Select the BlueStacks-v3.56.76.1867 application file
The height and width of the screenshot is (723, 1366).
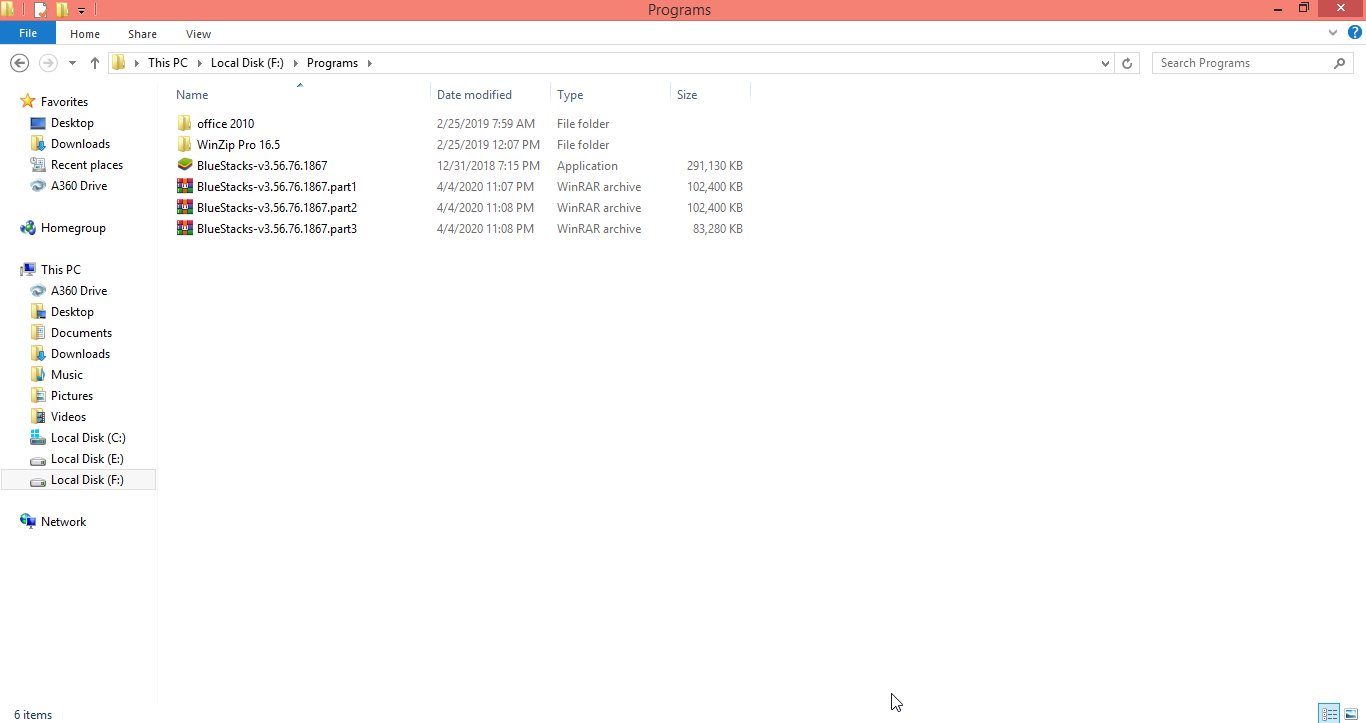pyautogui.click(x=261, y=166)
